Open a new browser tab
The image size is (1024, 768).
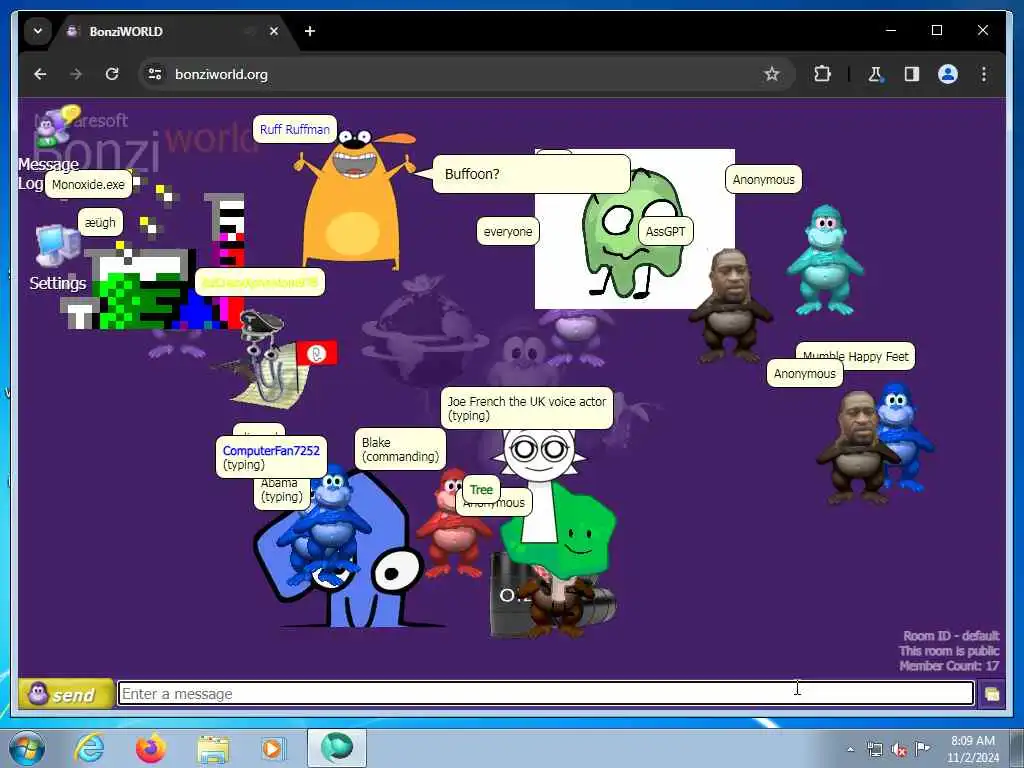point(310,31)
